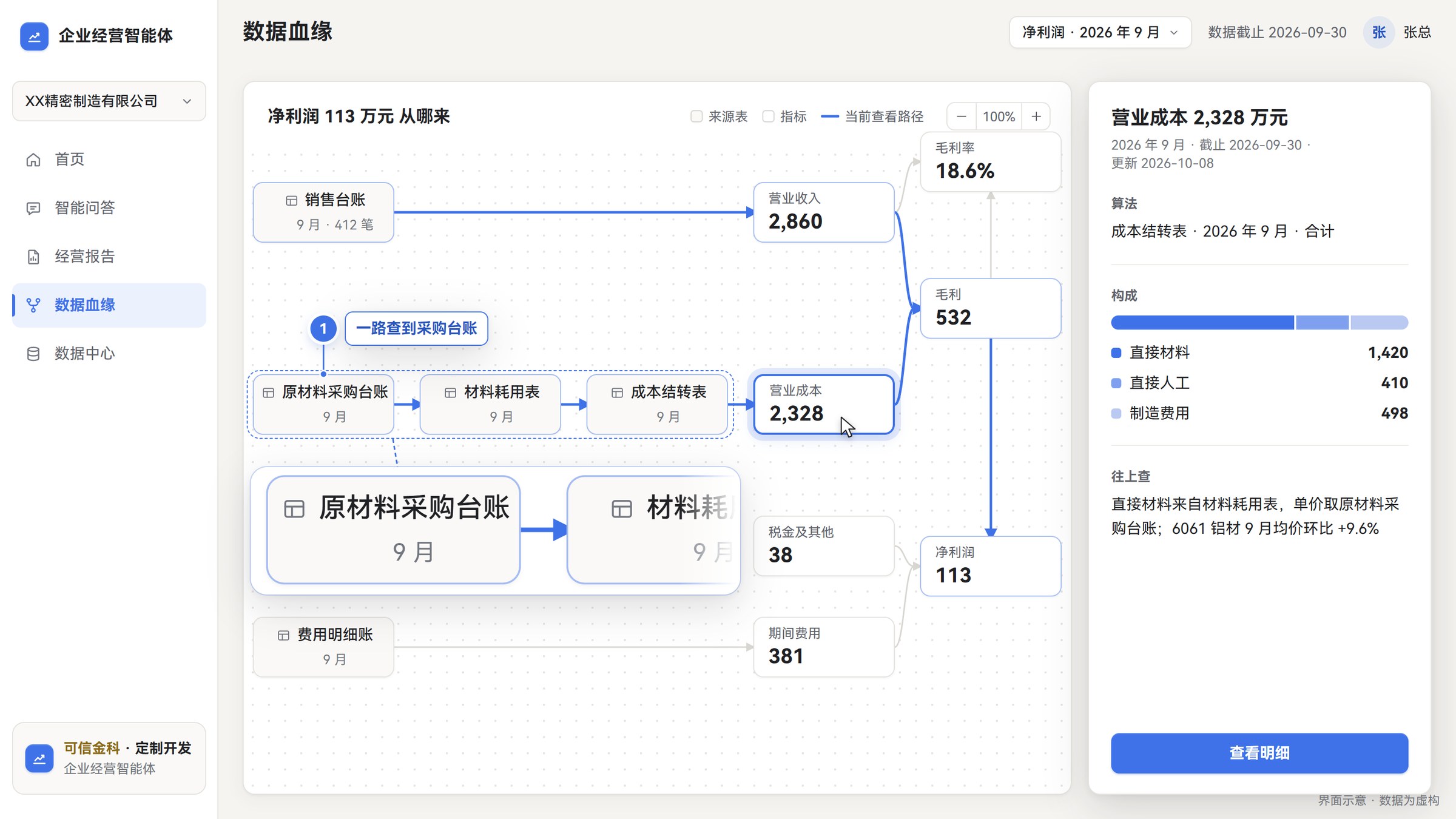This screenshot has height=819, width=1456.
Task: Click the 直接人工 410 row
Action: tap(1259, 383)
